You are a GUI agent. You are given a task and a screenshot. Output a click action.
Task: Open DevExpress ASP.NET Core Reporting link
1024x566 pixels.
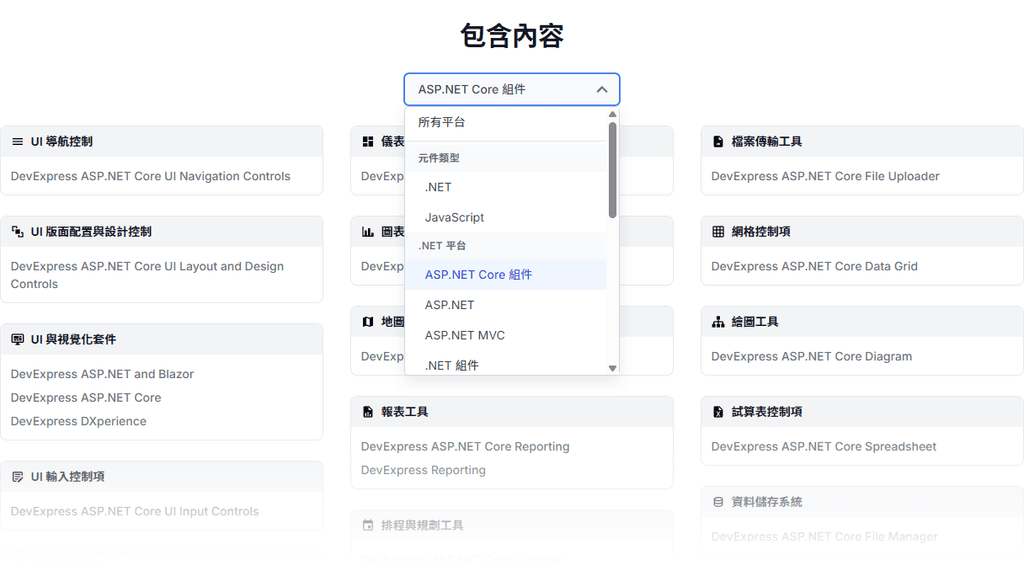pos(465,447)
